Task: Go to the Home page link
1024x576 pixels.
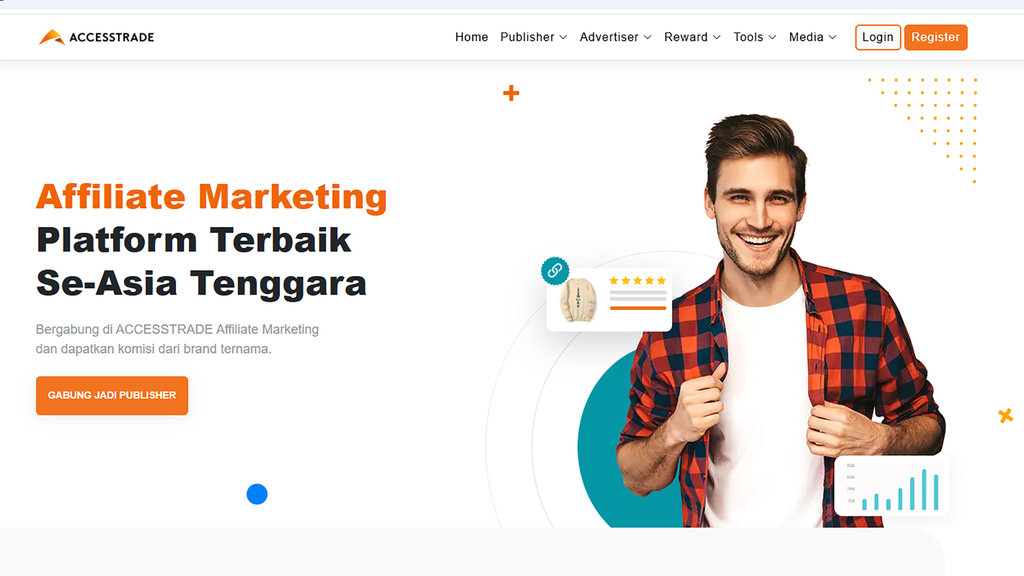Action: click(472, 37)
